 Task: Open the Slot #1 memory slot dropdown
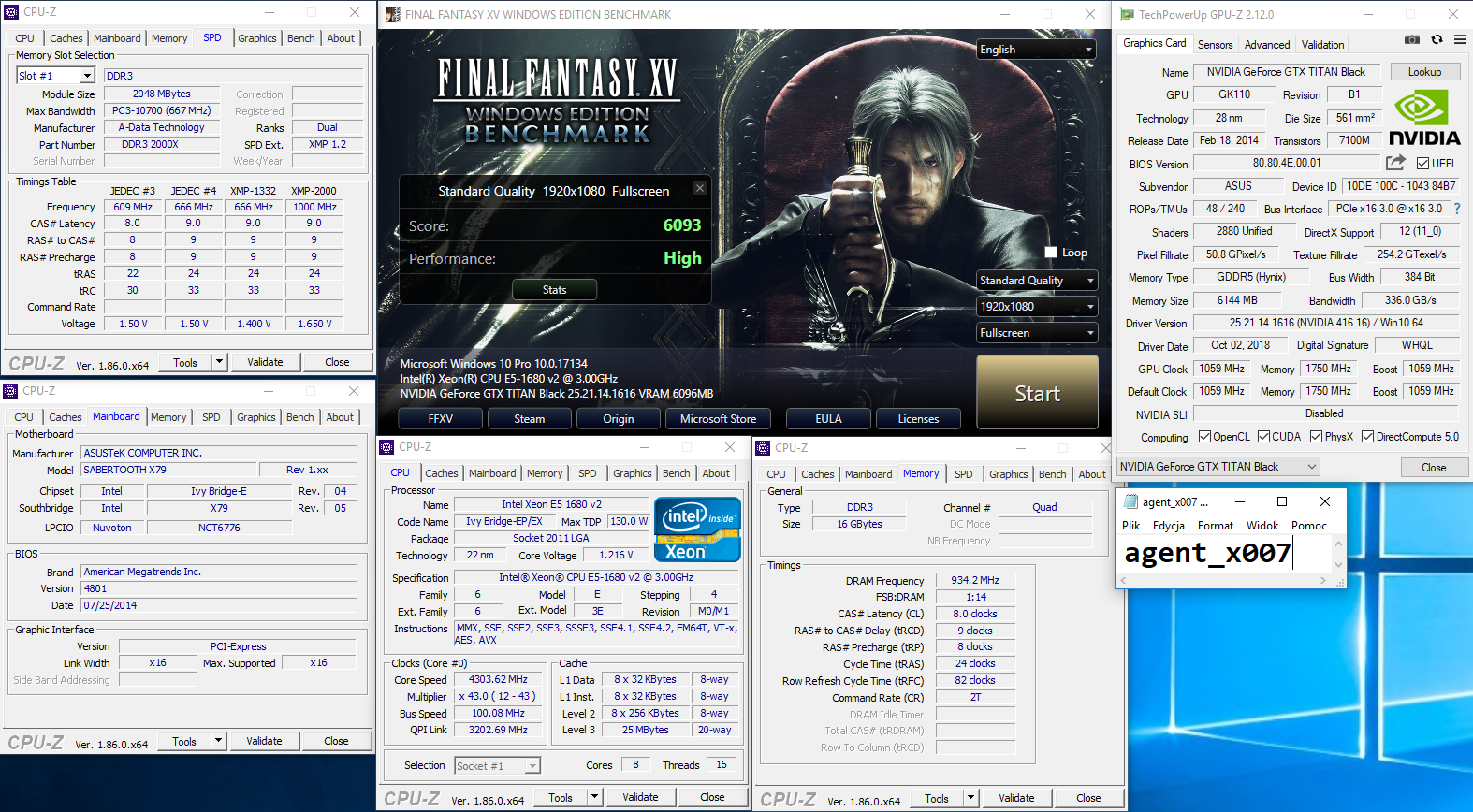point(56,76)
